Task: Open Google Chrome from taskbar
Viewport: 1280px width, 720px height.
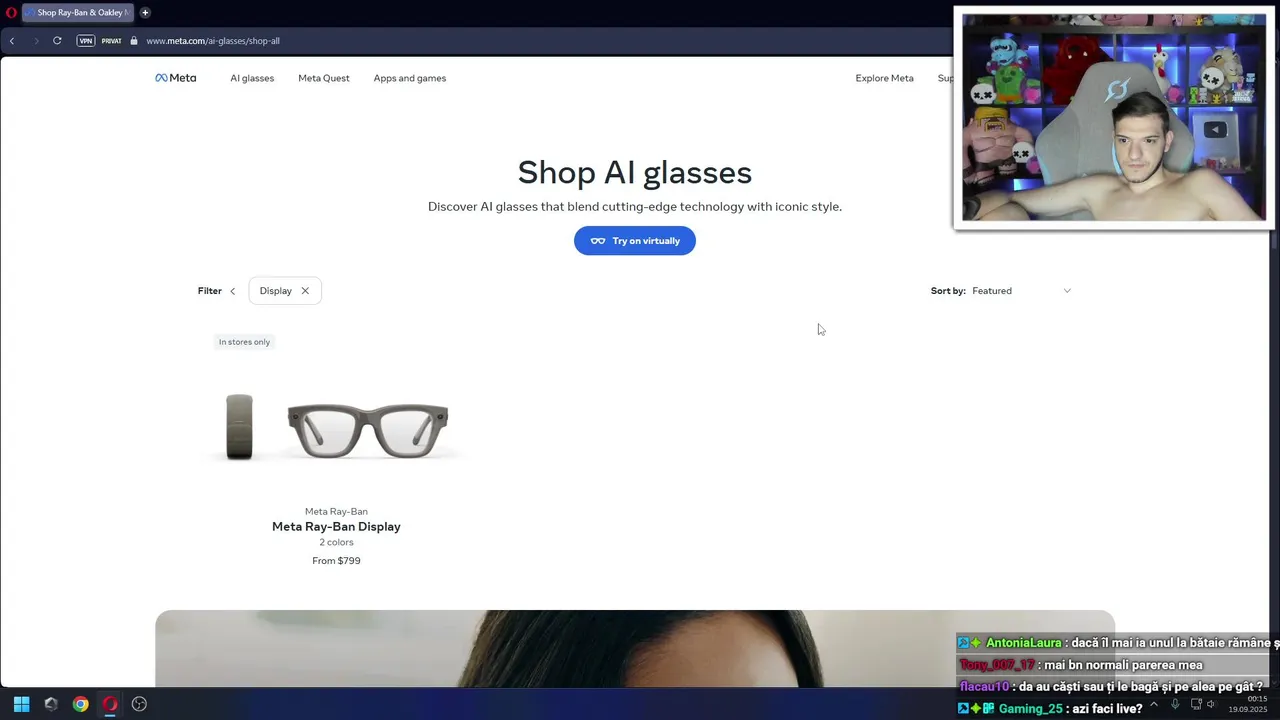Action: 80,704
